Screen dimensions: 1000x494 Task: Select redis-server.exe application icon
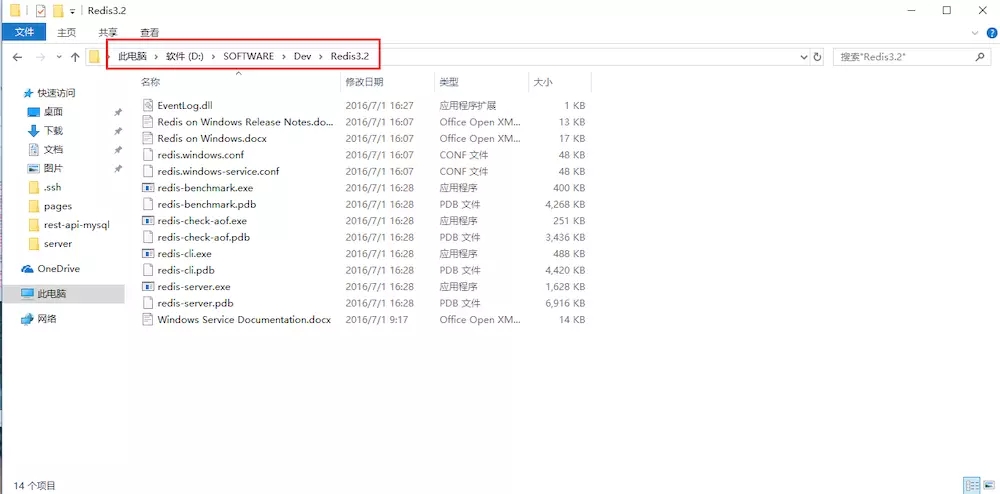[147, 287]
